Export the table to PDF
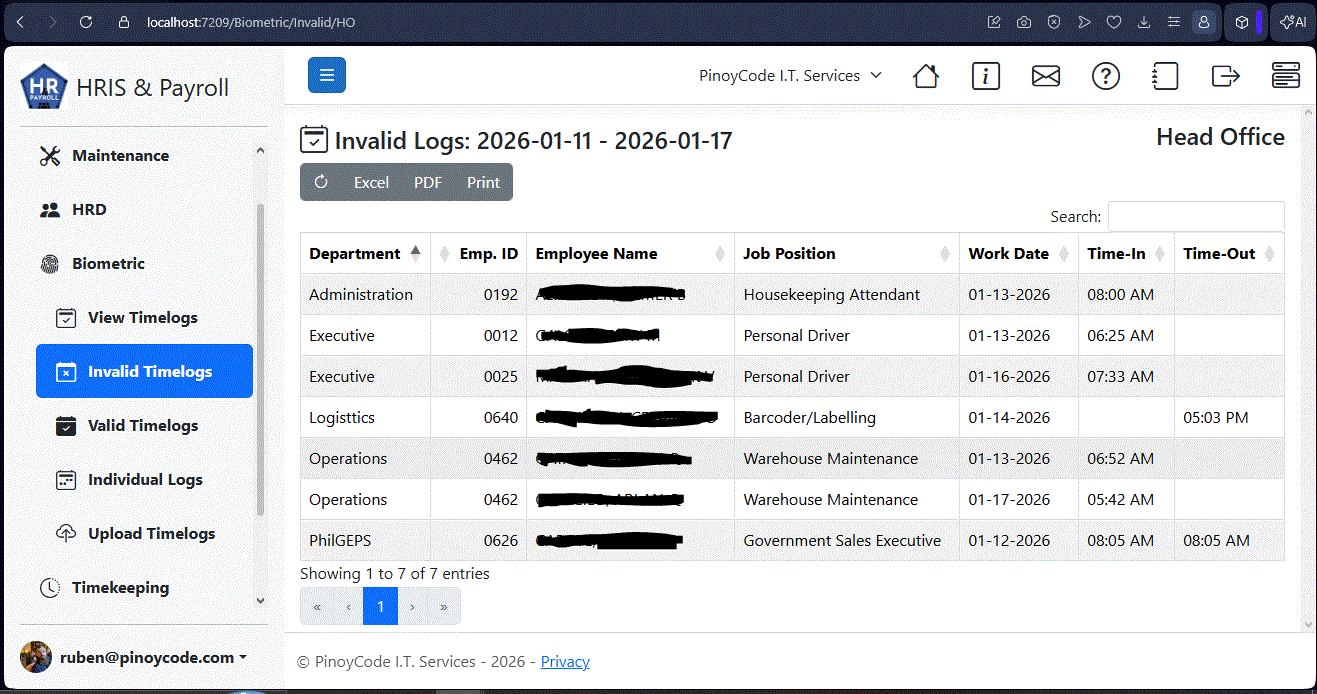The height and width of the screenshot is (694, 1317). tap(427, 182)
